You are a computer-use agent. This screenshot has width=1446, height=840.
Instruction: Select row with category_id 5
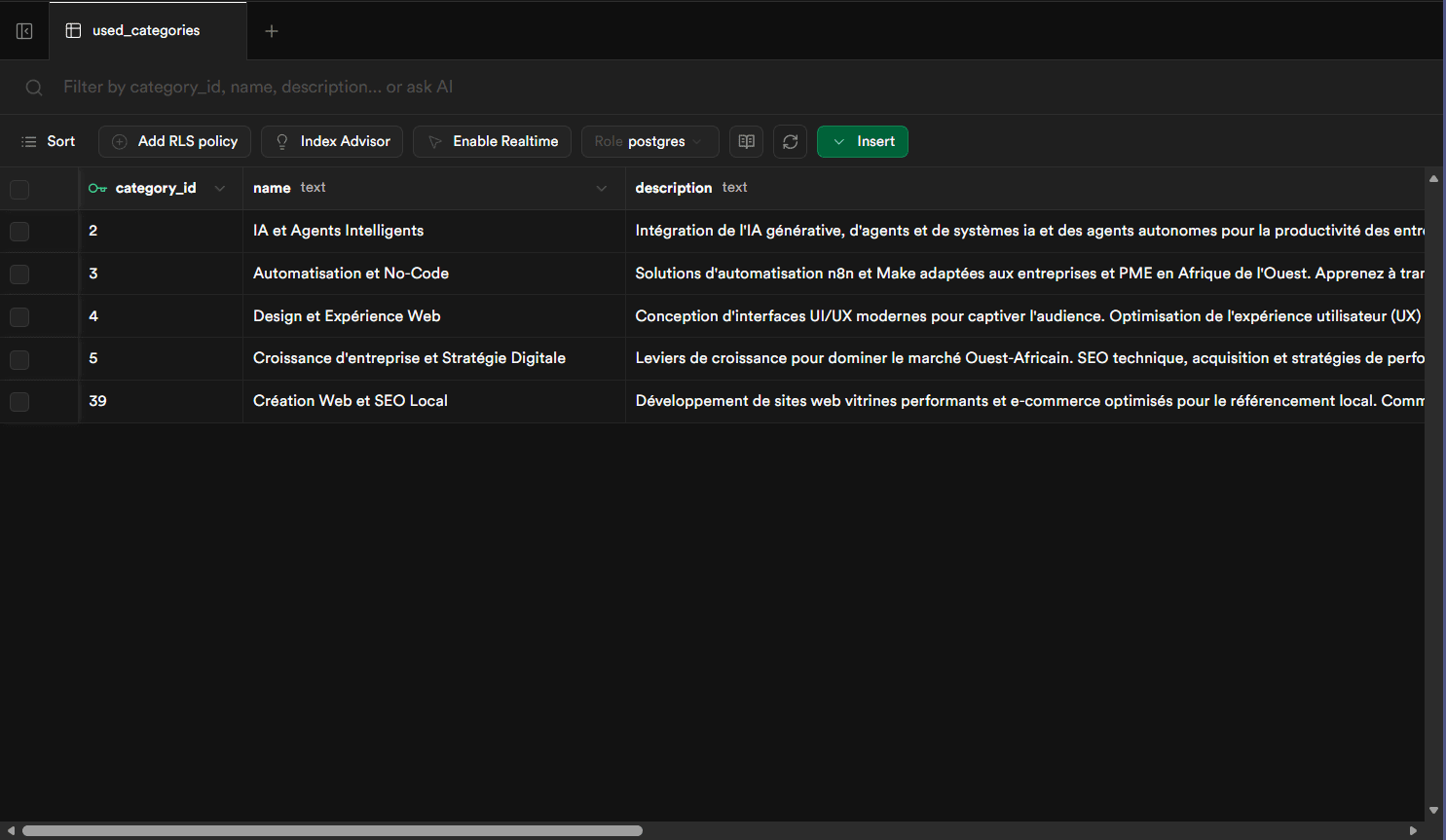click(x=19, y=359)
